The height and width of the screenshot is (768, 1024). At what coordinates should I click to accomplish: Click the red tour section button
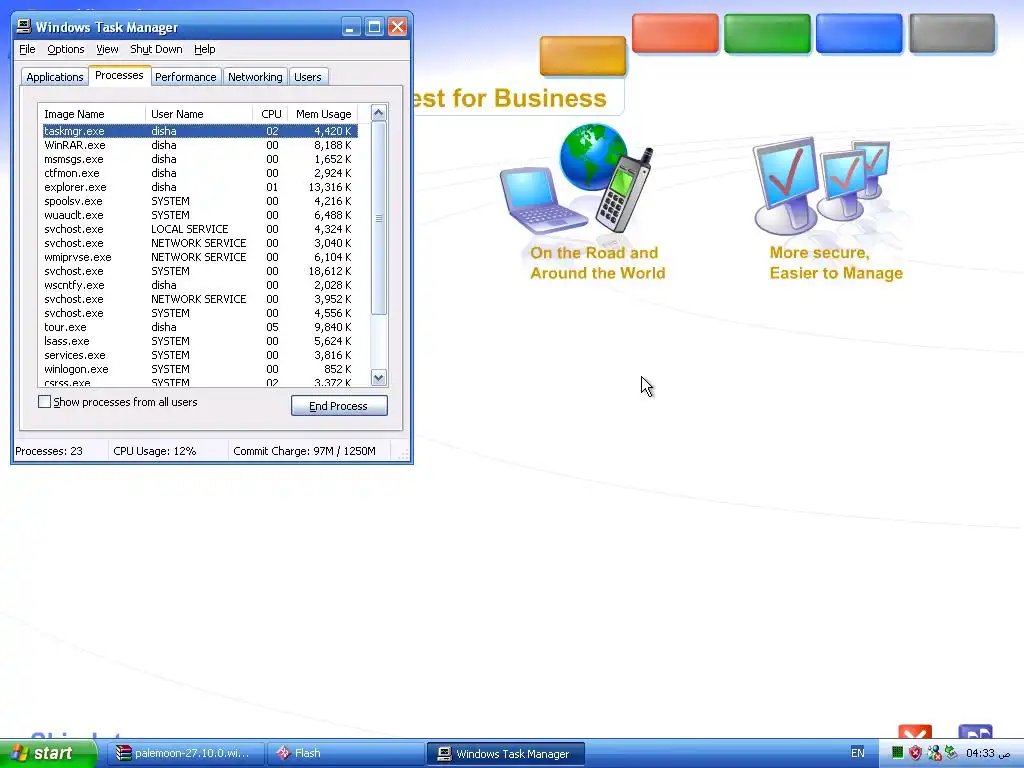pyautogui.click(x=675, y=33)
